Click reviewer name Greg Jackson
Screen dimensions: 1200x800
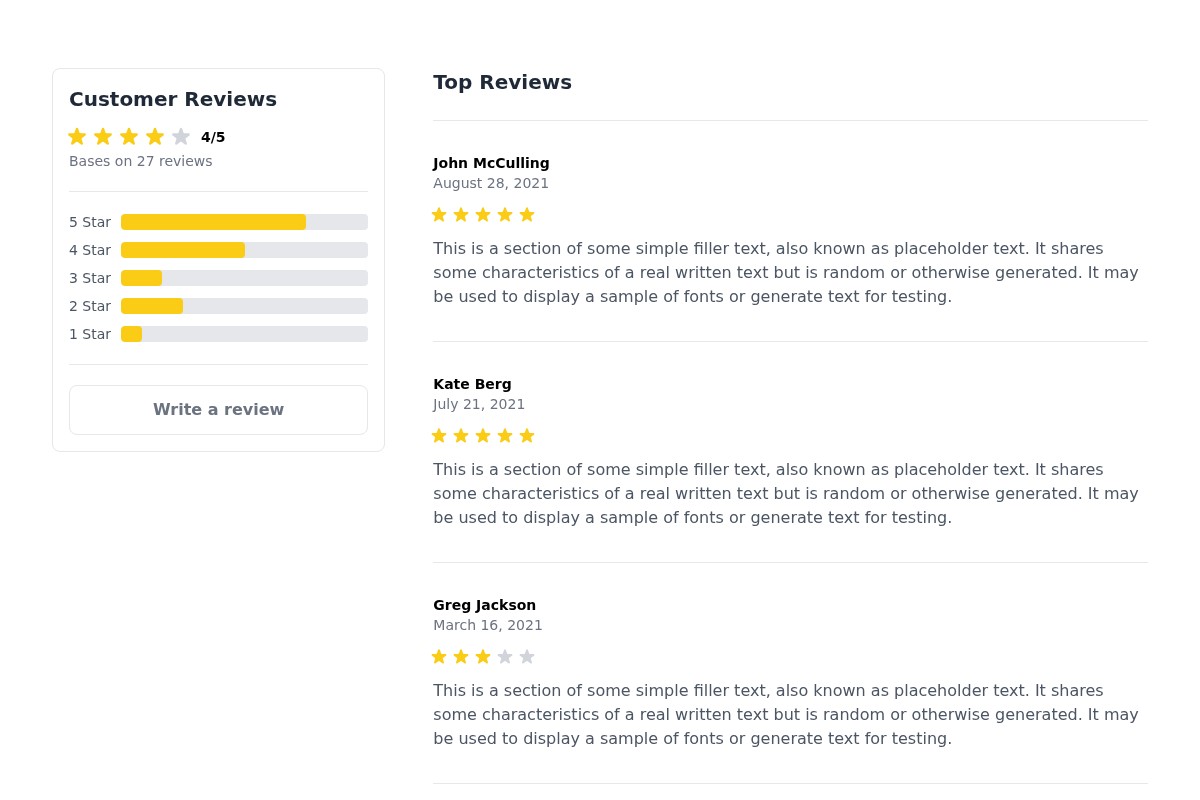[484, 605]
